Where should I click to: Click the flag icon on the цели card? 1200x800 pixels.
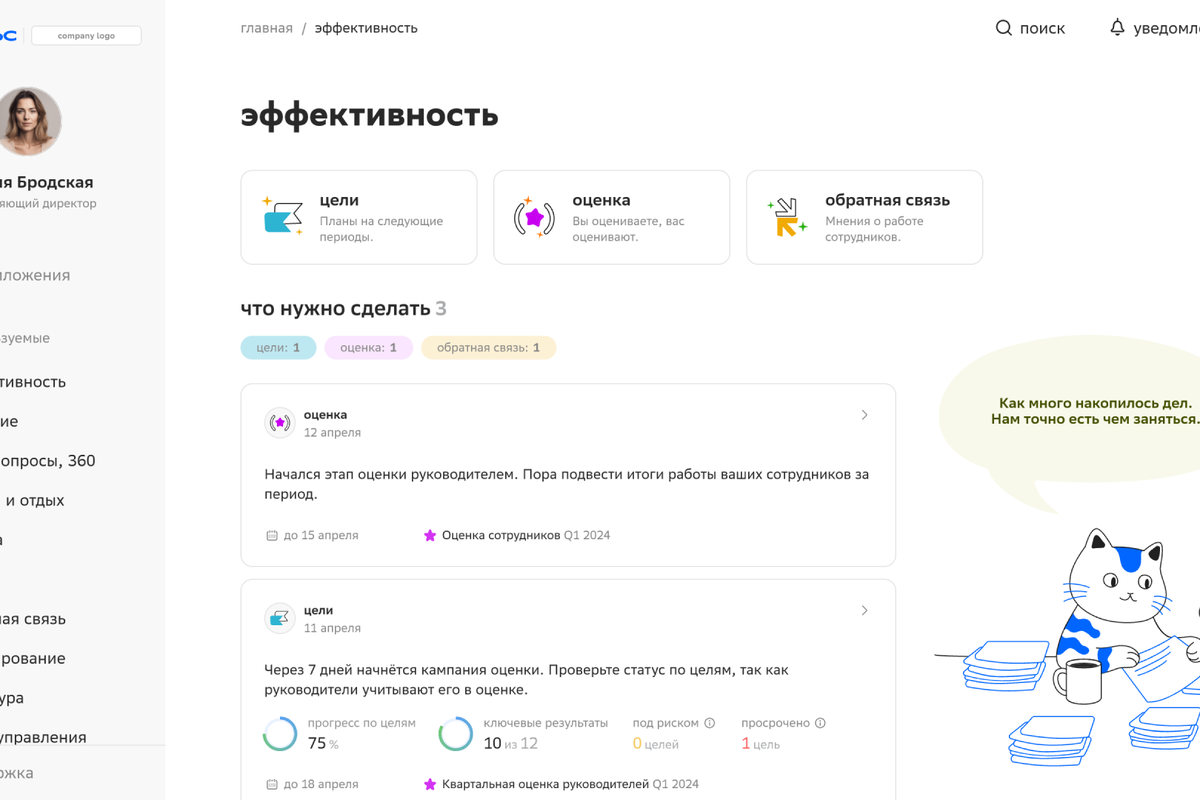(282, 217)
